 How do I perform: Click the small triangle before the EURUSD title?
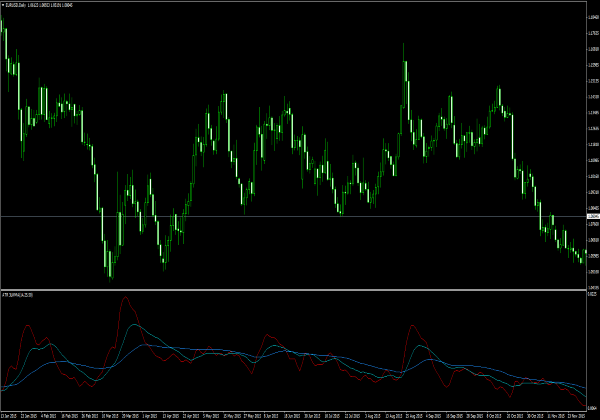click(3, 5)
